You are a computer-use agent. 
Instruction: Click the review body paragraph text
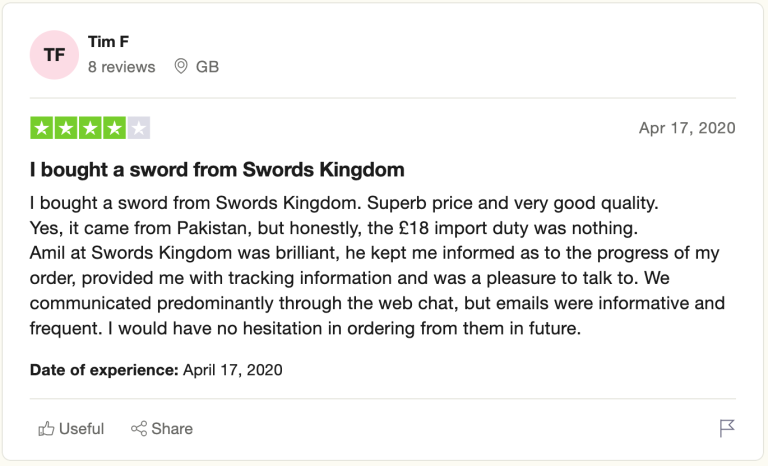coord(377,265)
